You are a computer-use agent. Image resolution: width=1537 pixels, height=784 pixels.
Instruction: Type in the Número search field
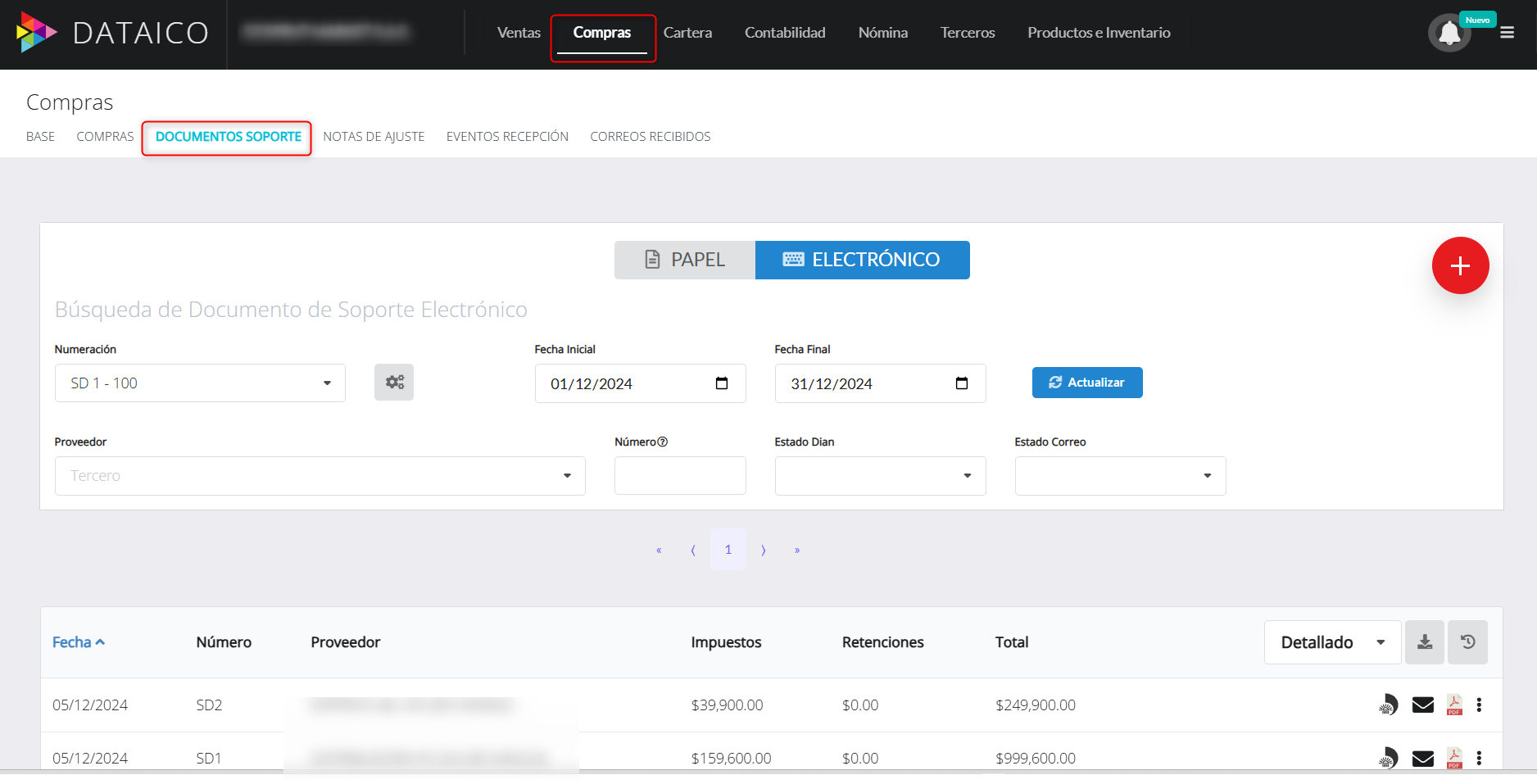680,475
